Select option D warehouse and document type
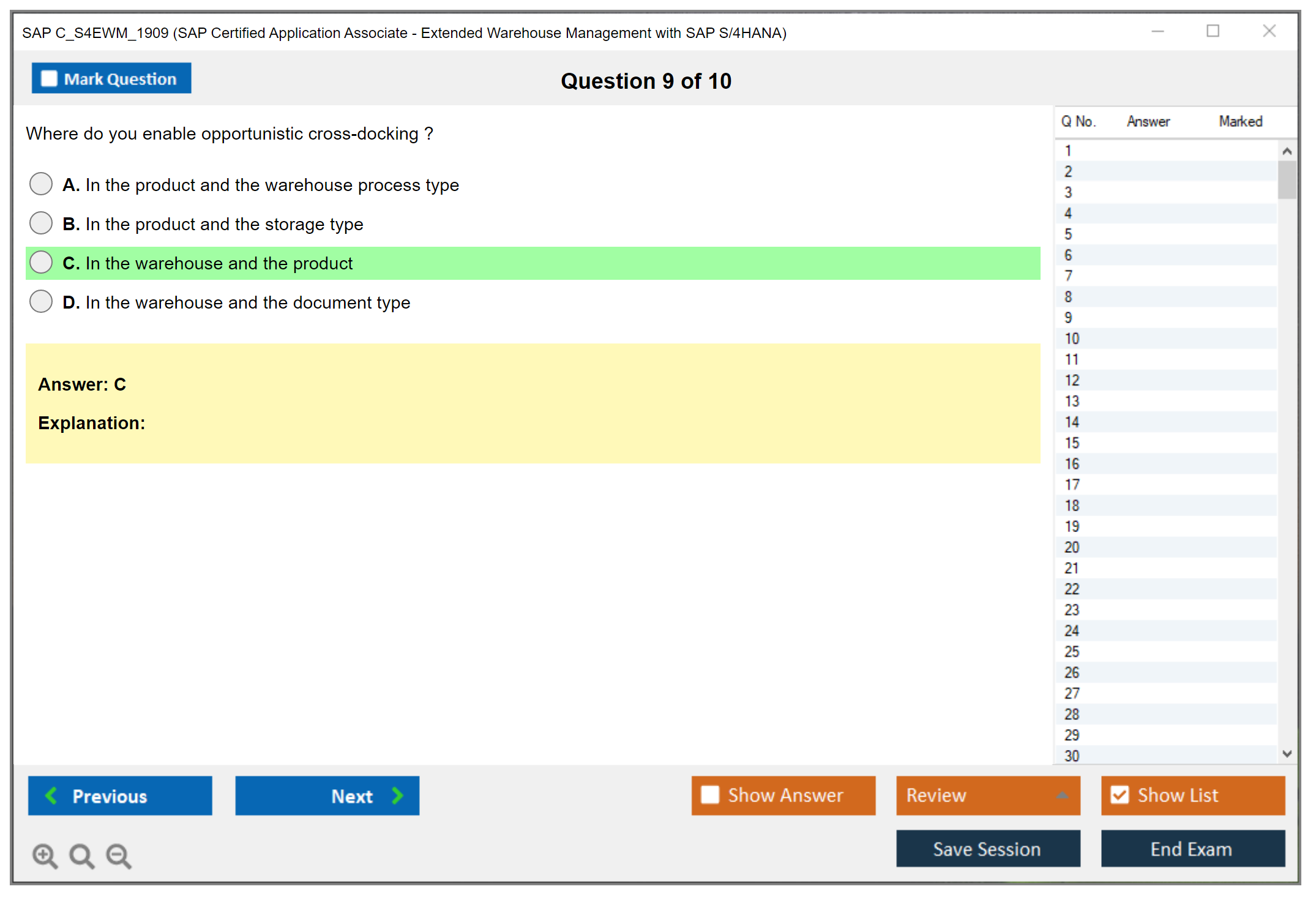 pos(41,301)
